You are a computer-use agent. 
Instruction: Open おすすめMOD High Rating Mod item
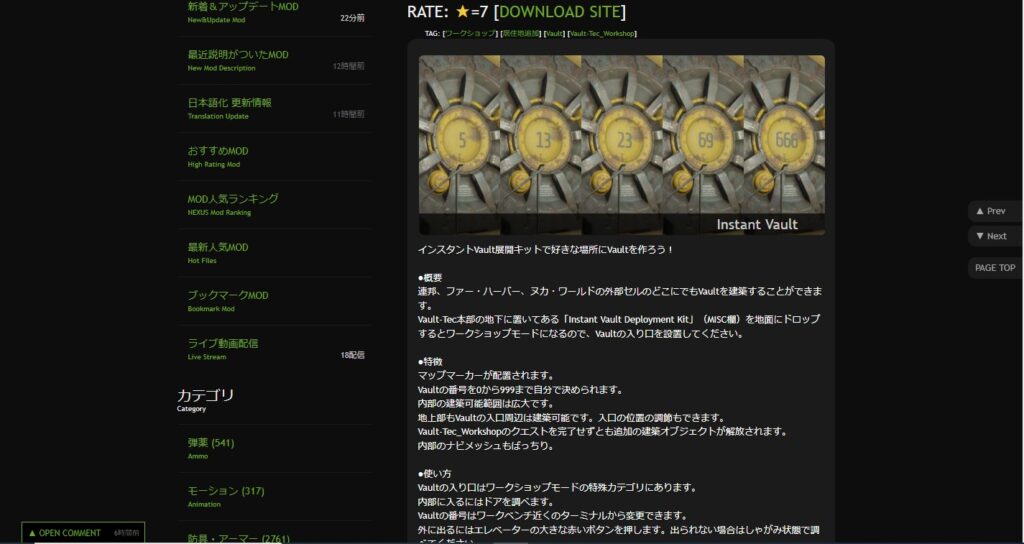tap(275, 157)
